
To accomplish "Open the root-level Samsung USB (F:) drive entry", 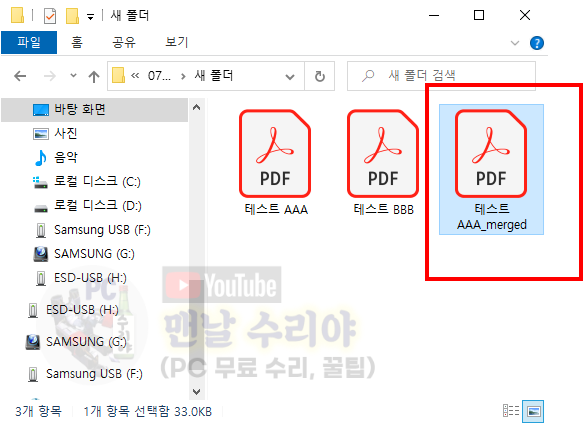I will coord(94,373).
